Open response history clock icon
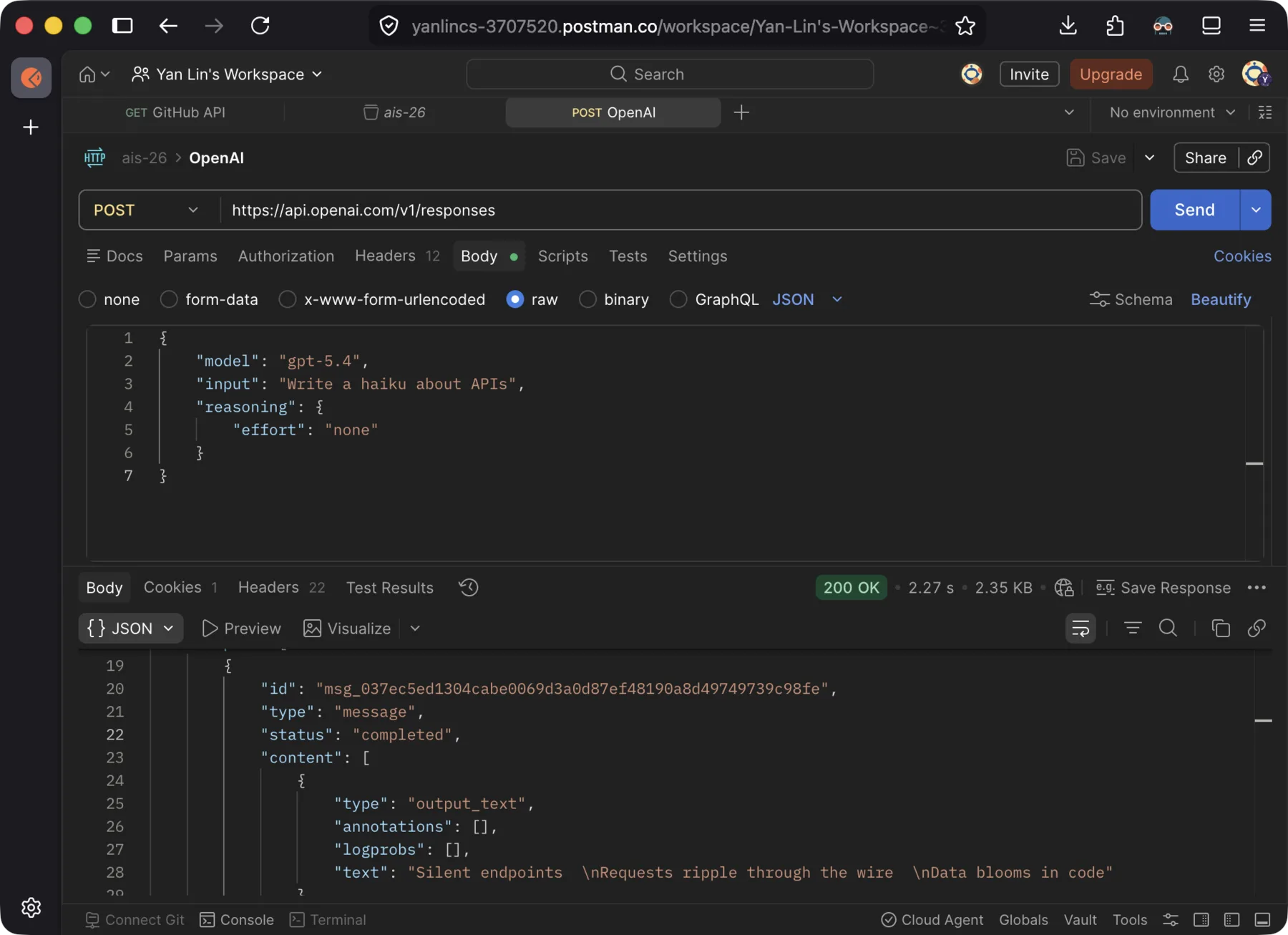This screenshot has width=1288, height=935. coord(469,588)
